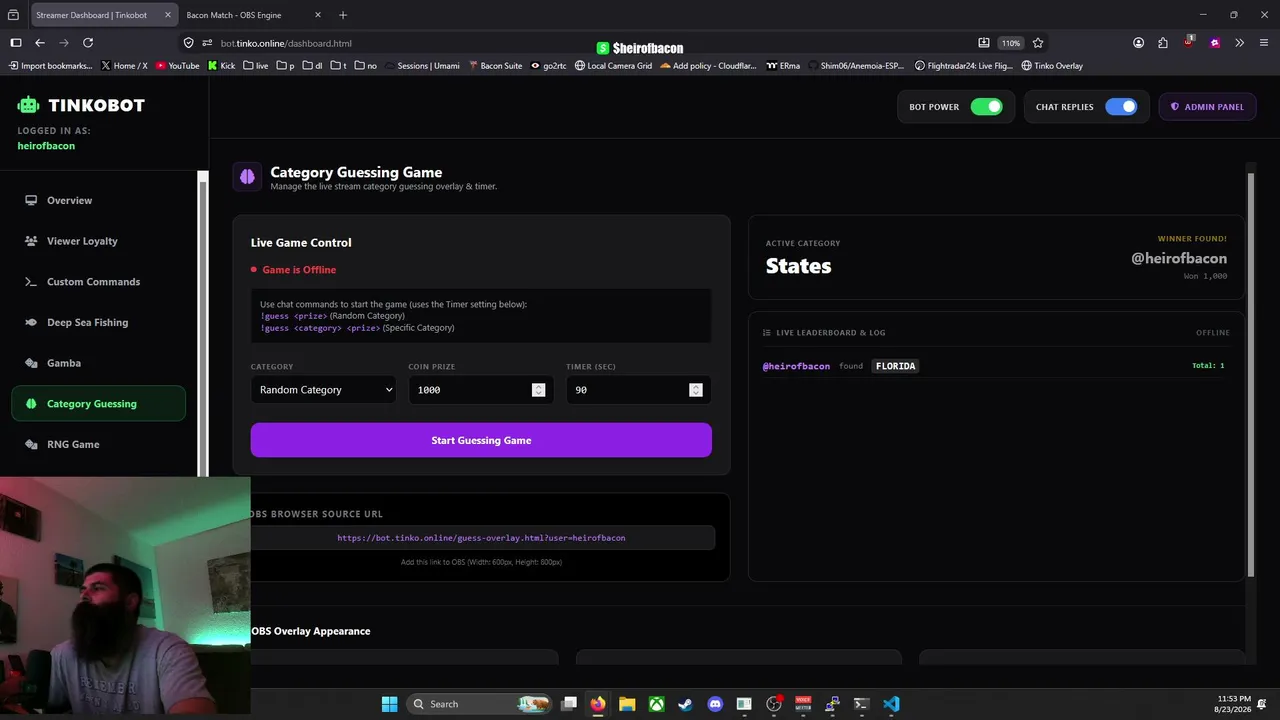Bookmark this page with the star icon

1038,43
